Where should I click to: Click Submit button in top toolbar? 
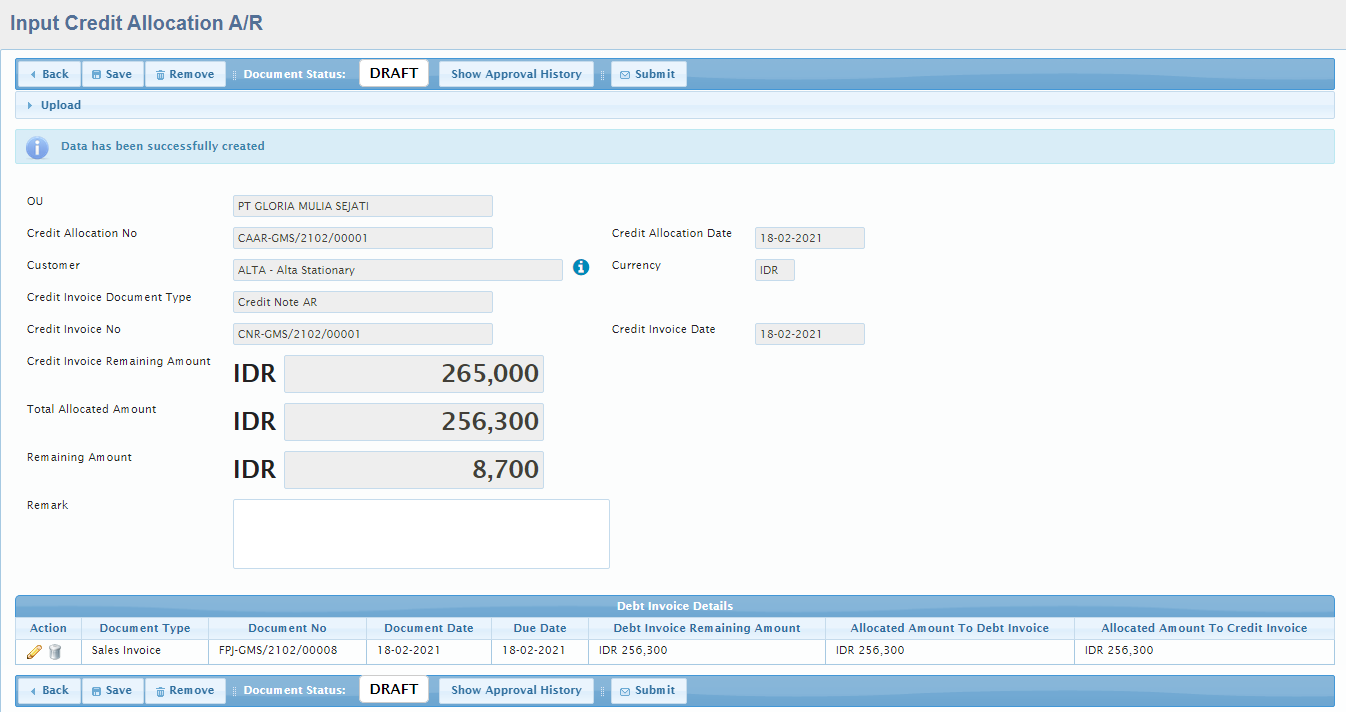[x=648, y=74]
